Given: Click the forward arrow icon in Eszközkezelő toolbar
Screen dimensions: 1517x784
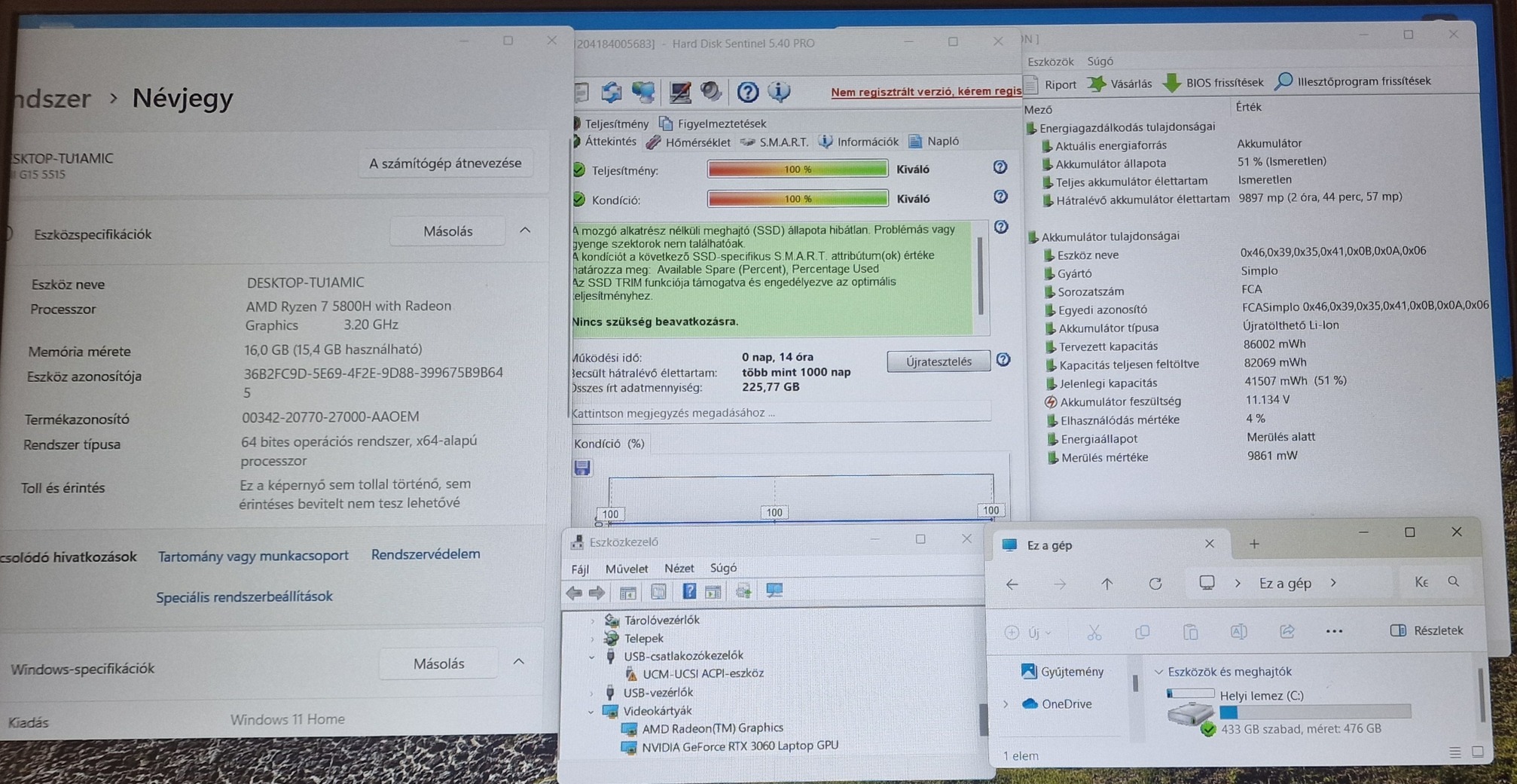Looking at the screenshot, I should [597, 593].
